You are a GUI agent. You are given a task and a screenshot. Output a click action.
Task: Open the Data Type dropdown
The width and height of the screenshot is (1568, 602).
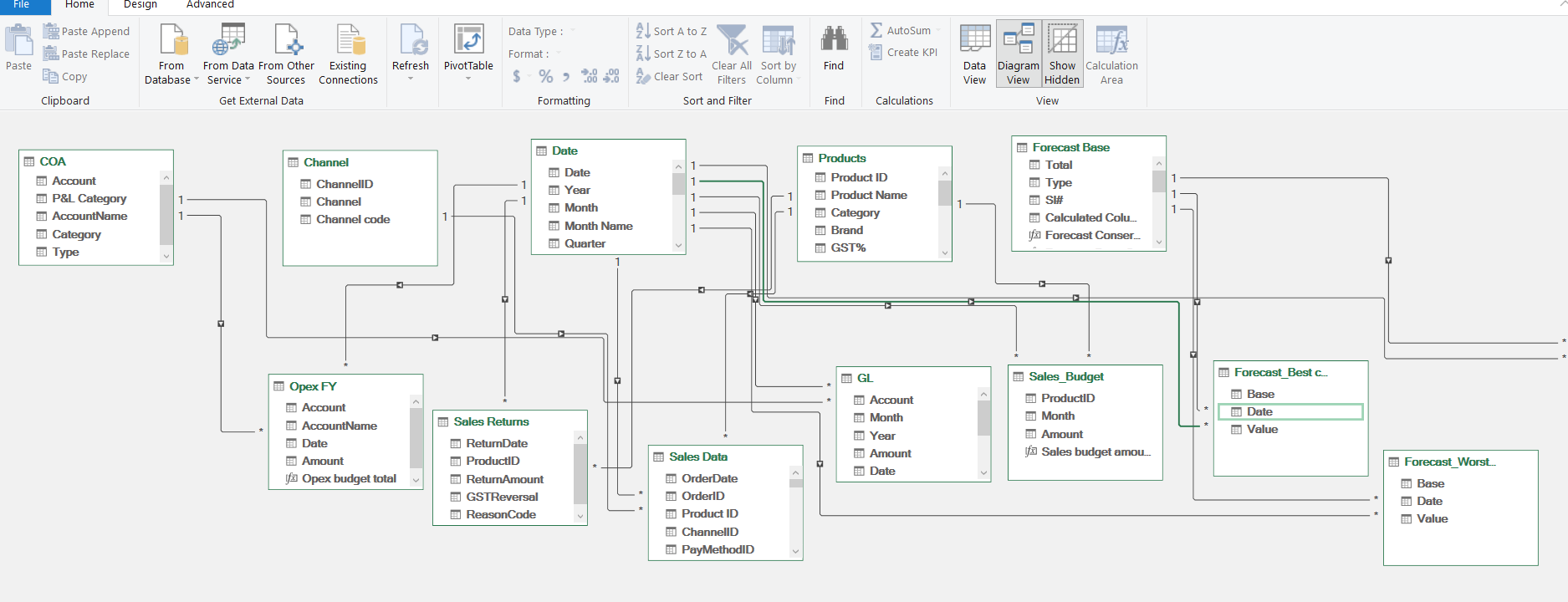(573, 32)
